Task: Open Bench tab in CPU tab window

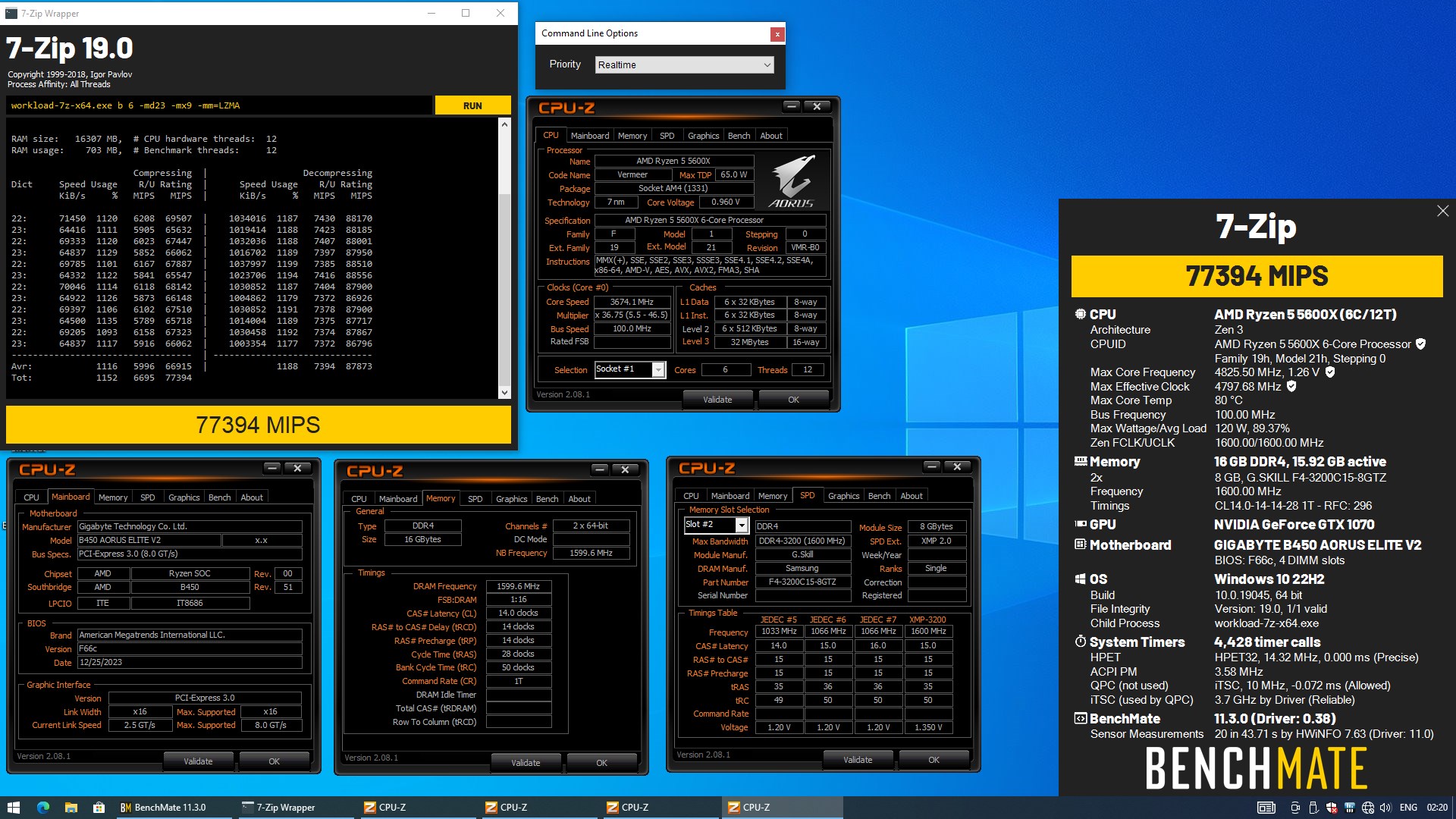Action: (x=739, y=136)
